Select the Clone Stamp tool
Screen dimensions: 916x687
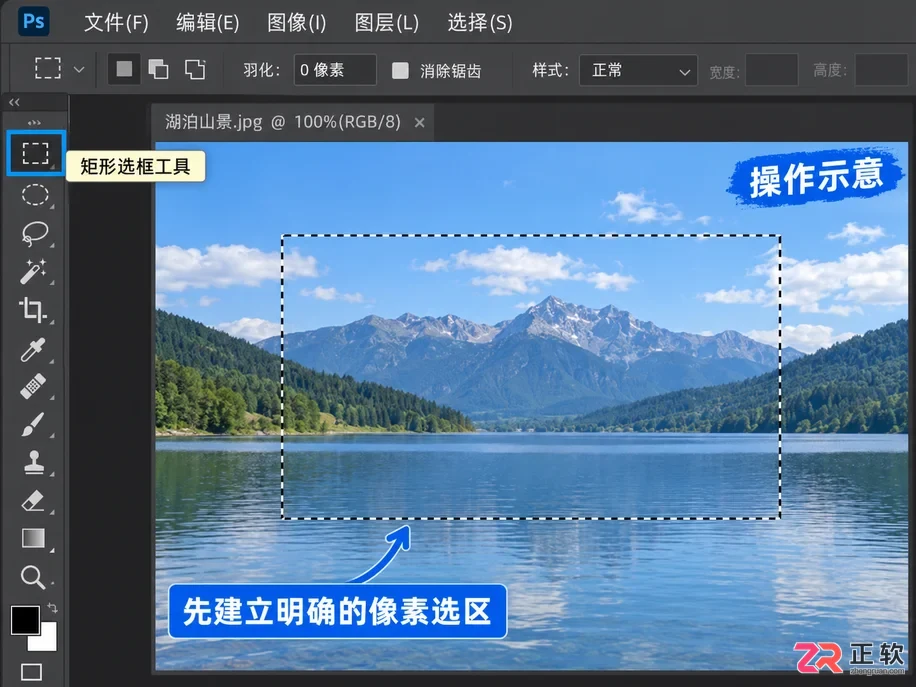click(33, 463)
